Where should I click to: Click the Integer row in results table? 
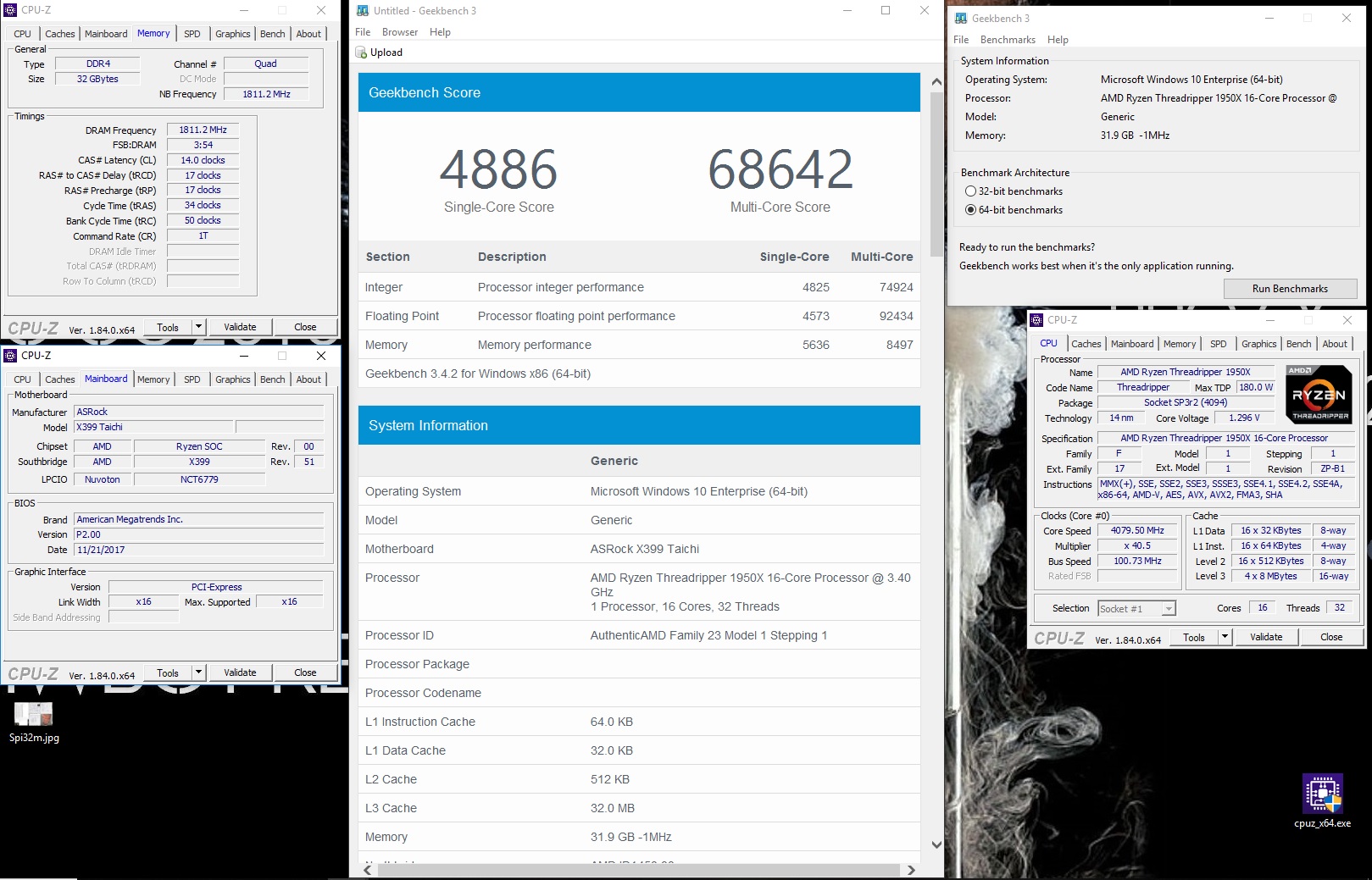[x=639, y=287]
